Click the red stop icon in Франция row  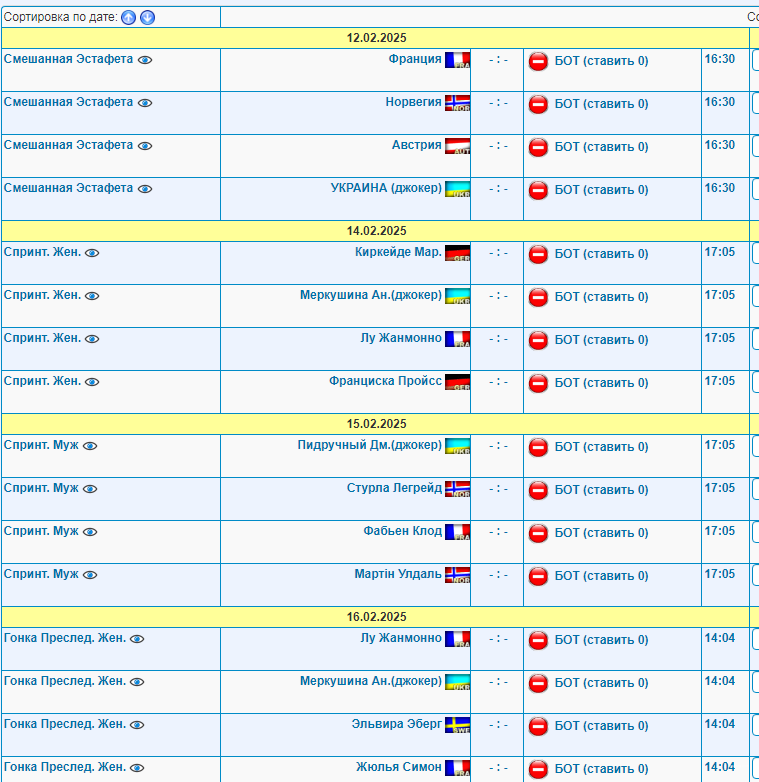tap(538, 61)
